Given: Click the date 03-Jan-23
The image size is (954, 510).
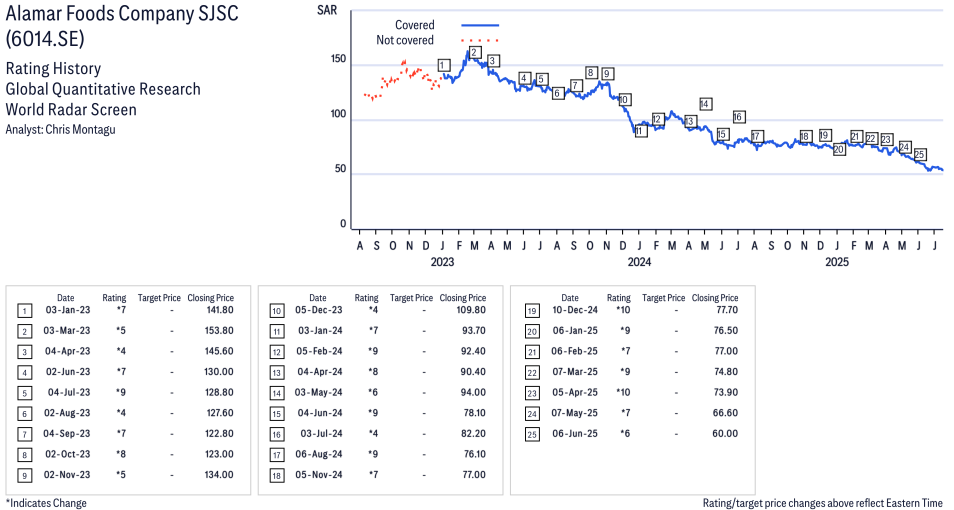Looking at the screenshot, I should 68,310.
